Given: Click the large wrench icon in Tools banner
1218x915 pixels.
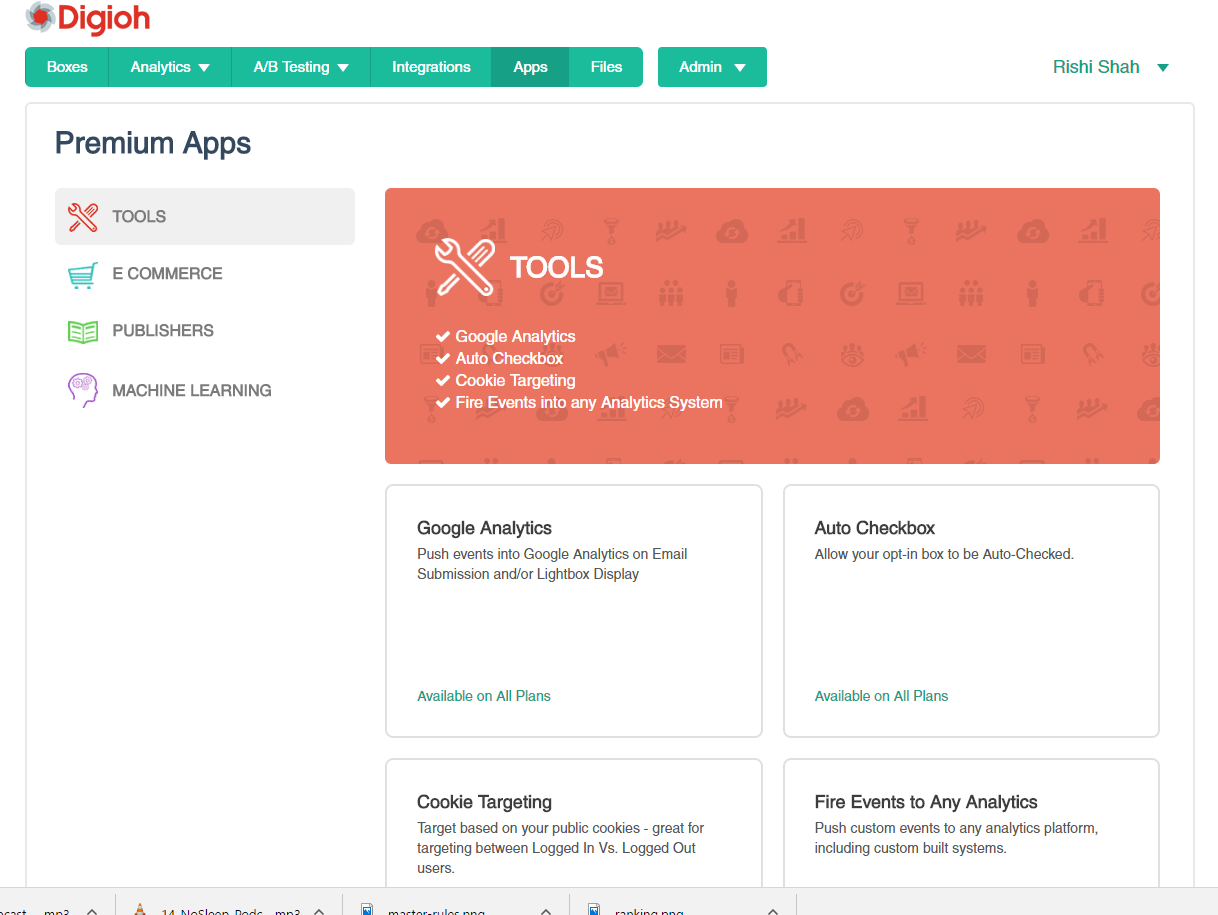Looking at the screenshot, I should point(465,266).
